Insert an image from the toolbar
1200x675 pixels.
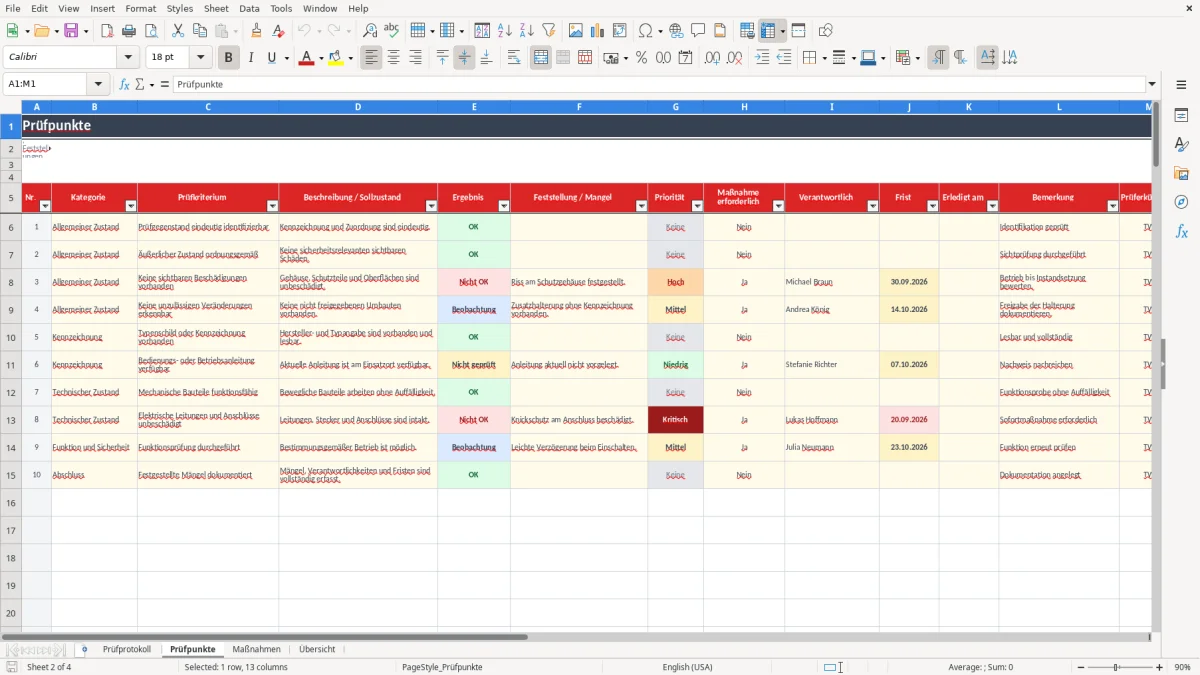(x=577, y=31)
